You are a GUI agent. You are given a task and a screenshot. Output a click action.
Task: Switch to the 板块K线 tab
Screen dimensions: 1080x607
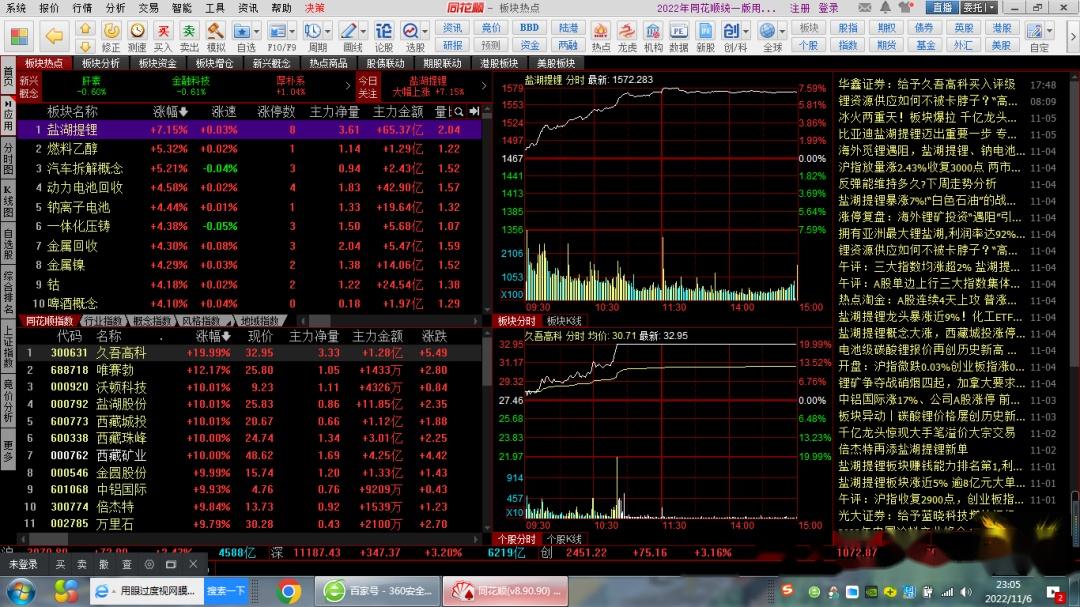point(564,321)
